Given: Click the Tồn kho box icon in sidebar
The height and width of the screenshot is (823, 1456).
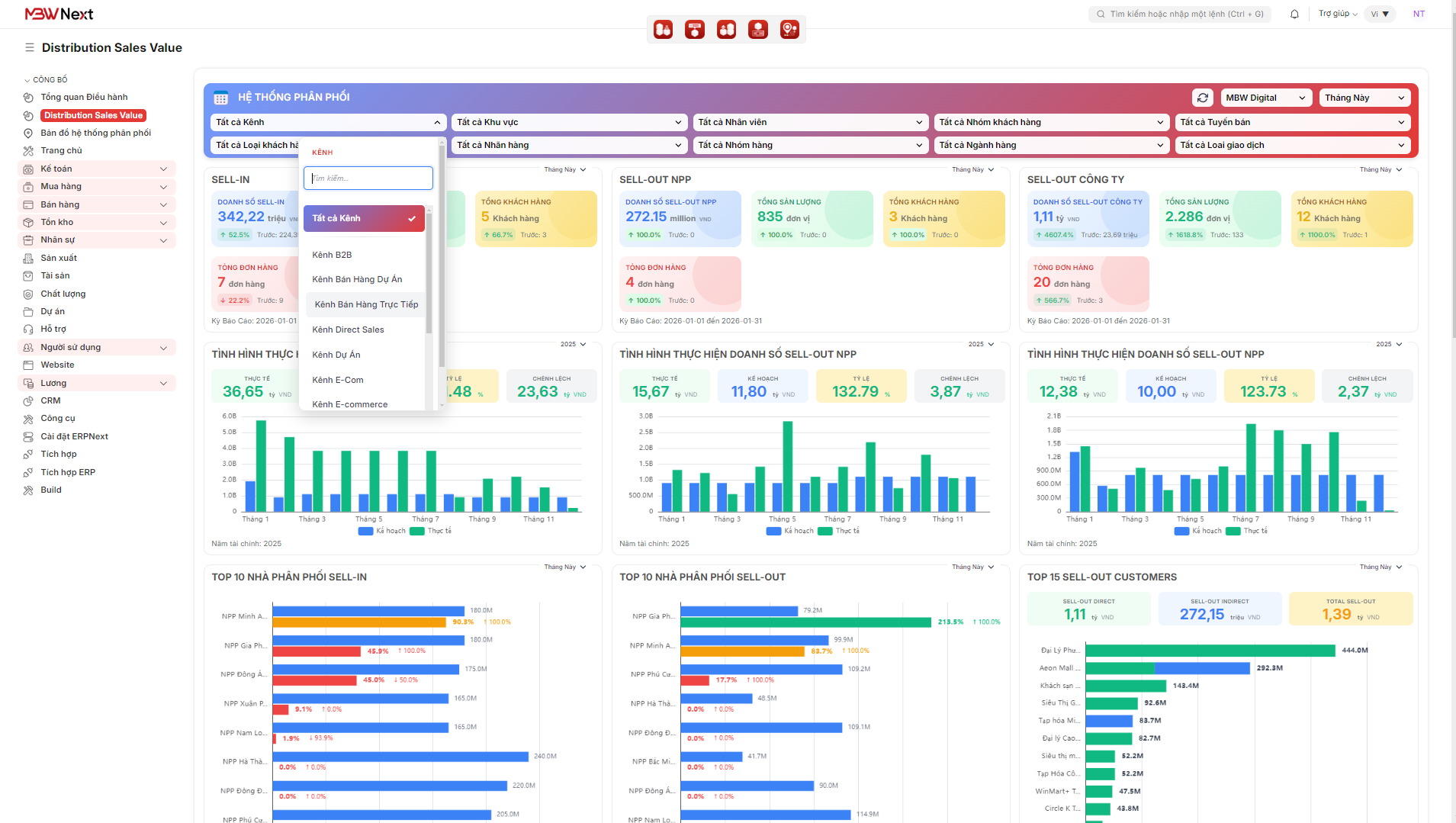Looking at the screenshot, I should tap(28, 223).
